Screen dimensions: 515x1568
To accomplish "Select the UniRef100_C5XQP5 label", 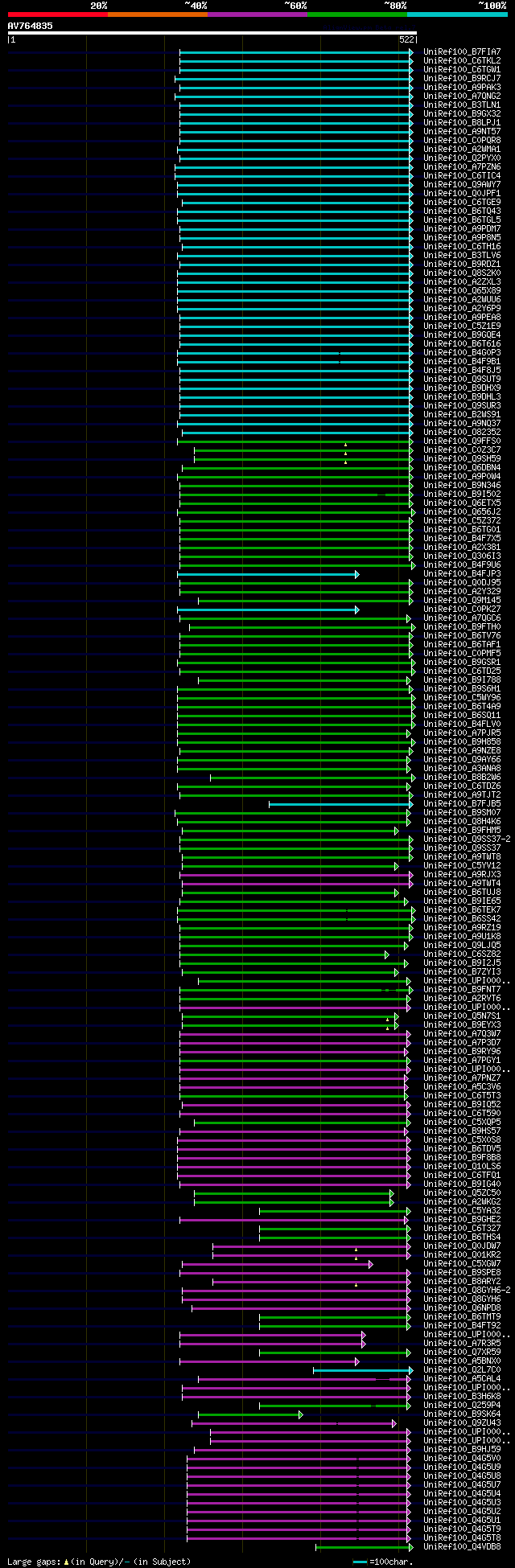I will coord(462,1122).
